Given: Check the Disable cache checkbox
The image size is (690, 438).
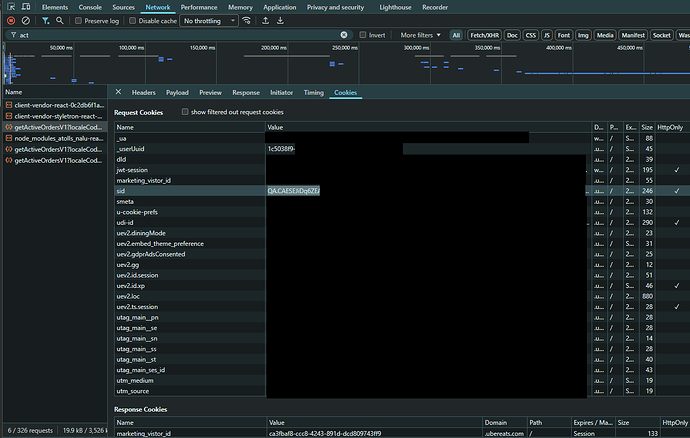Looking at the screenshot, I should click(133, 20).
